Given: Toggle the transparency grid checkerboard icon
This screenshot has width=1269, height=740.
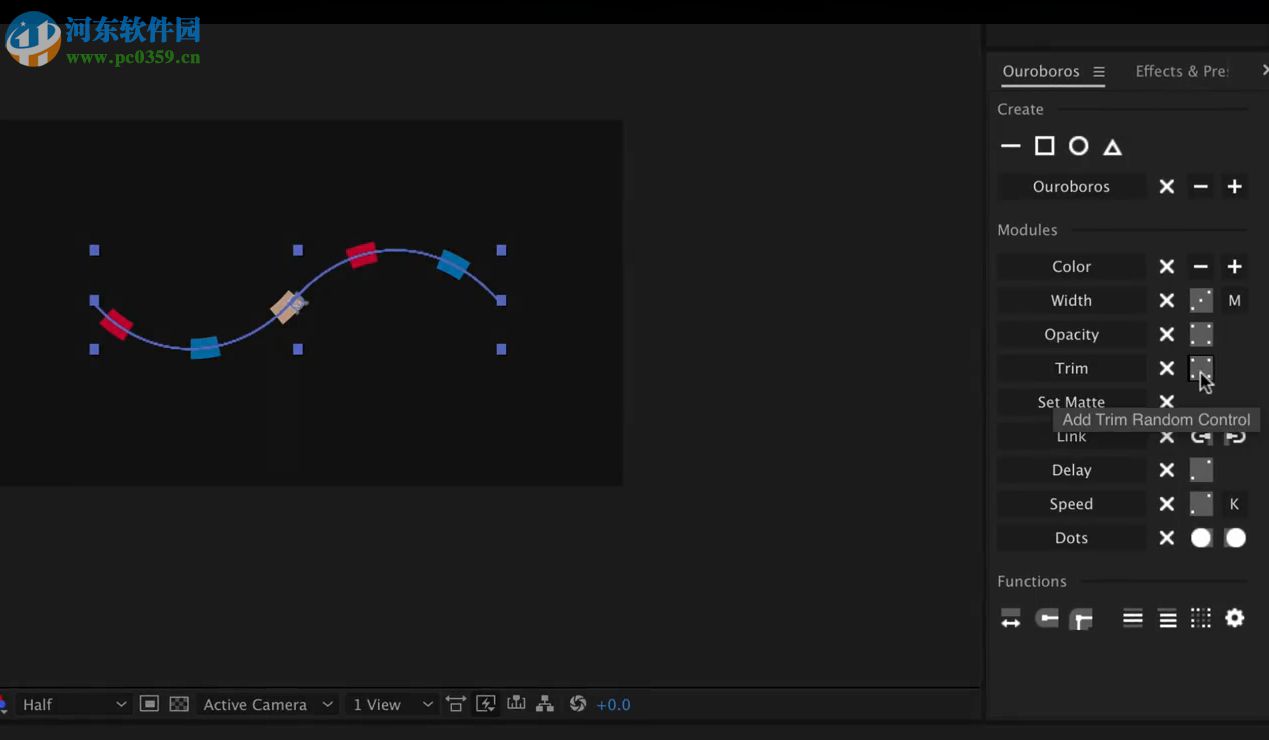Looking at the screenshot, I should (x=179, y=704).
